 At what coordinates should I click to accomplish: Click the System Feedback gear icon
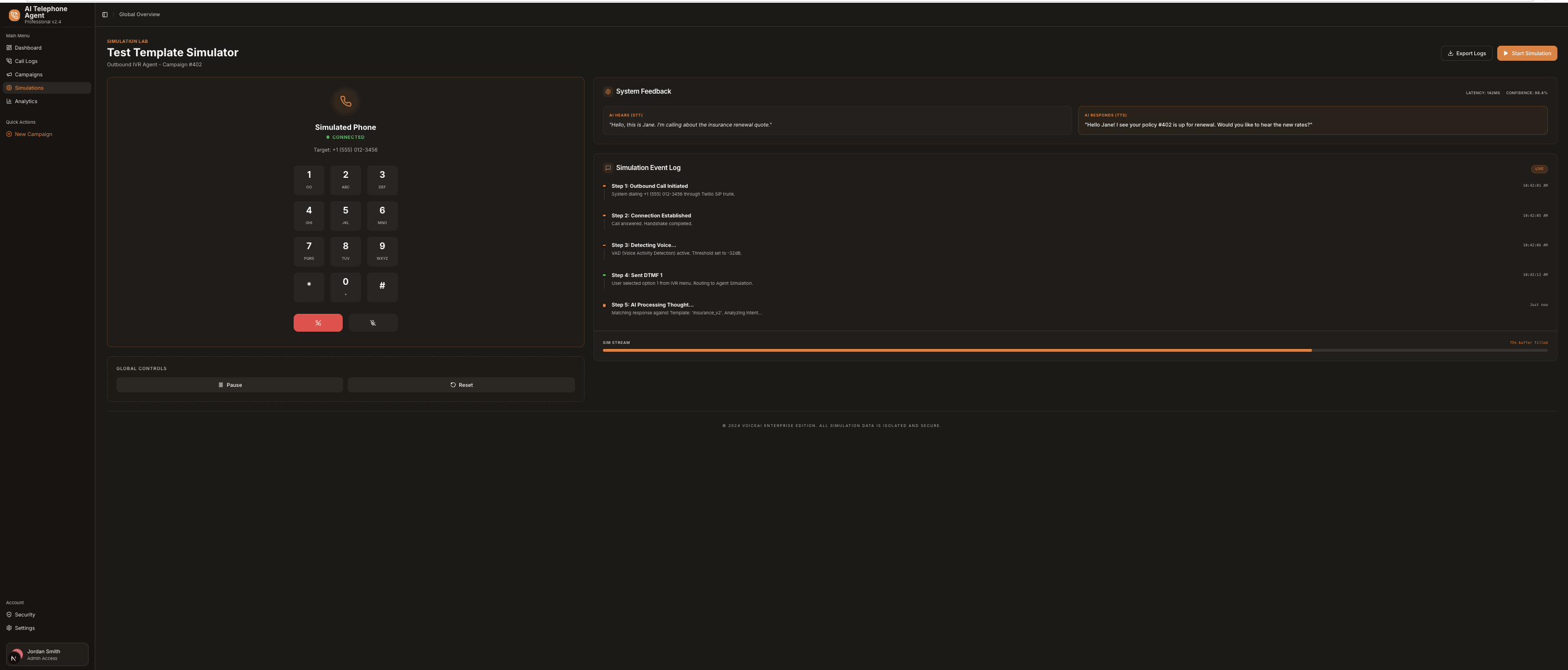tap(607, 91)
